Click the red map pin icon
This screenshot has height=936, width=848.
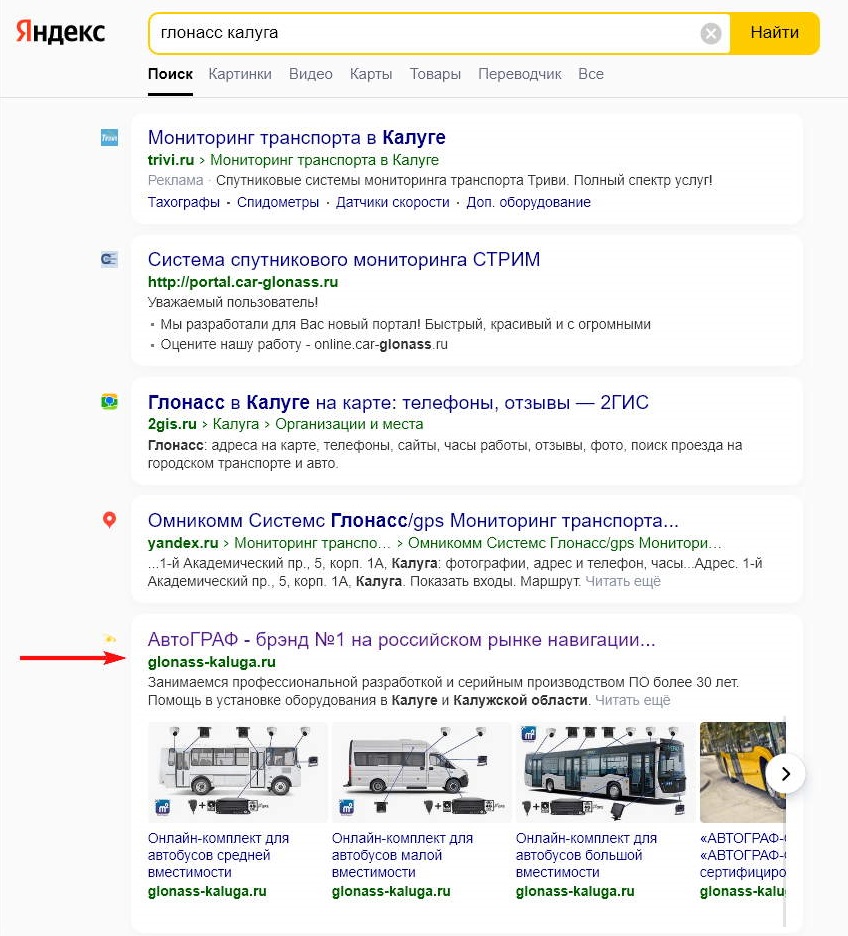tap(110, 520)
